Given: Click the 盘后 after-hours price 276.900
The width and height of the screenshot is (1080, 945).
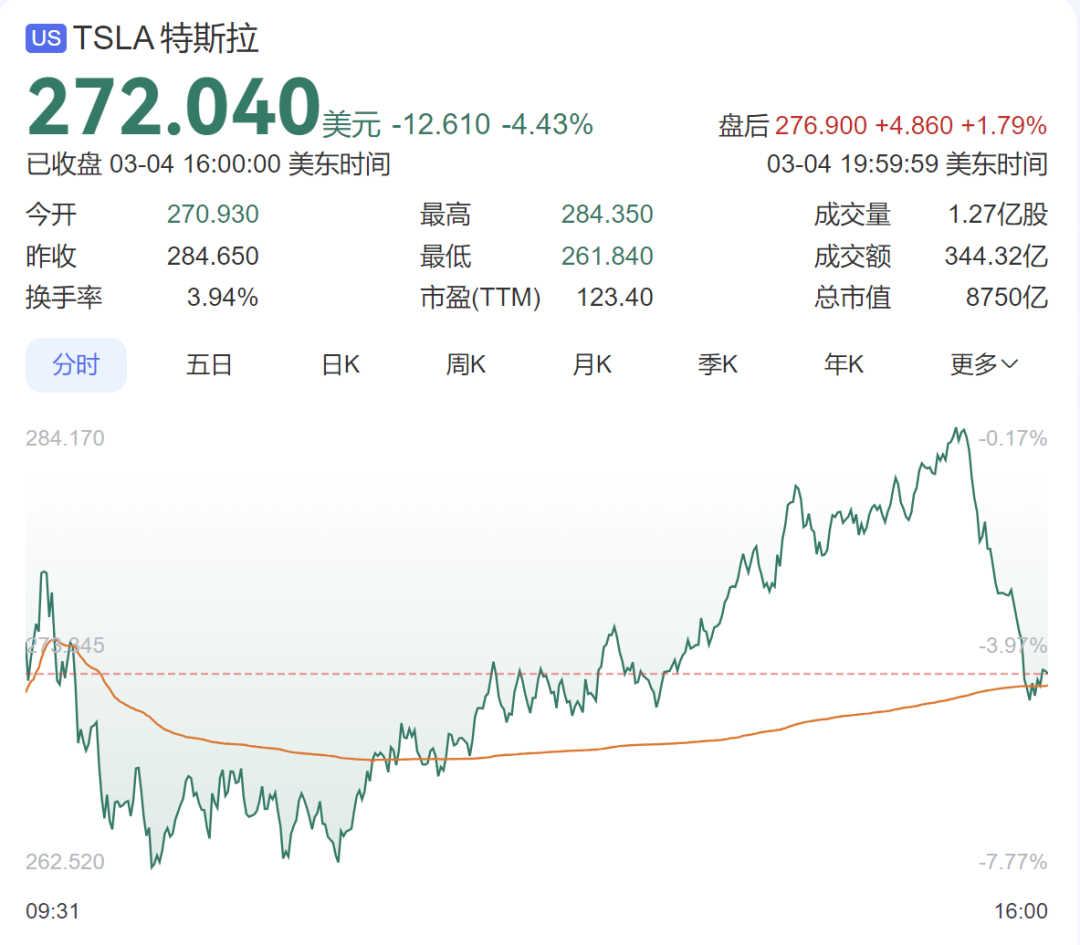Looking at the screenshot, I should pos(820,126).
